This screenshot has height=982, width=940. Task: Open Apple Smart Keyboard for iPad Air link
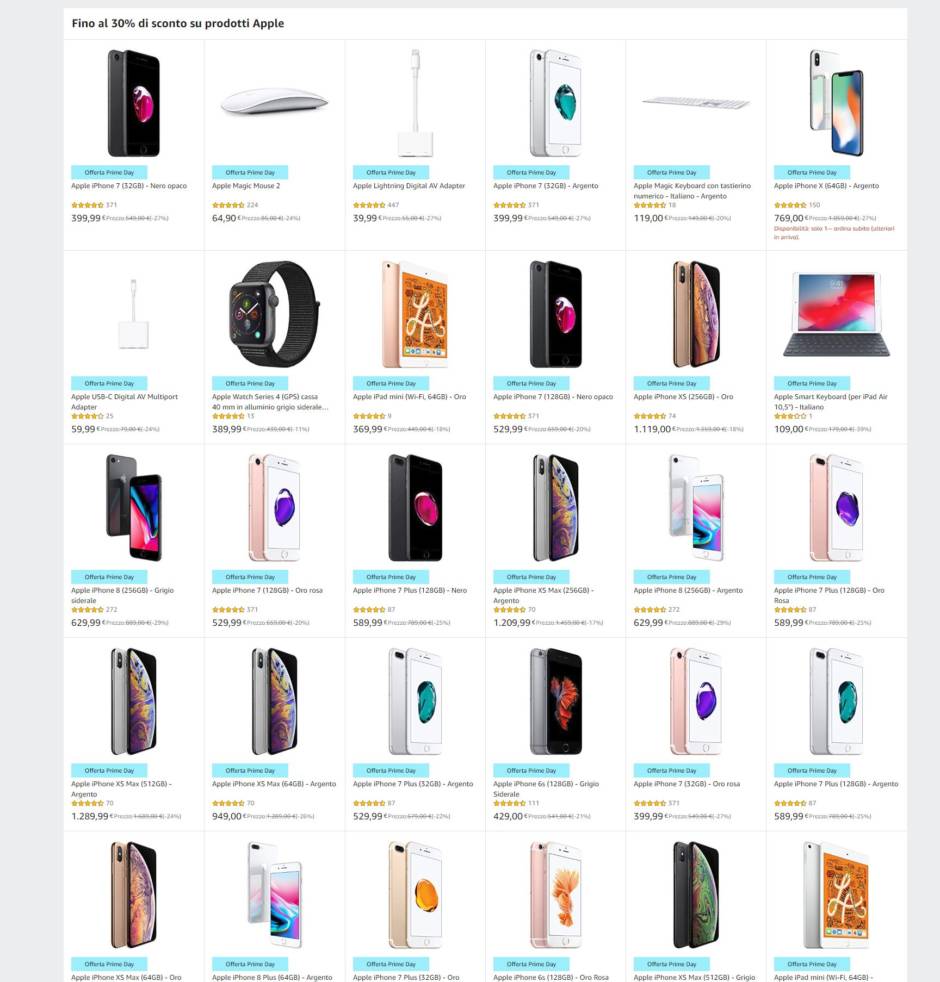point(830,401)
